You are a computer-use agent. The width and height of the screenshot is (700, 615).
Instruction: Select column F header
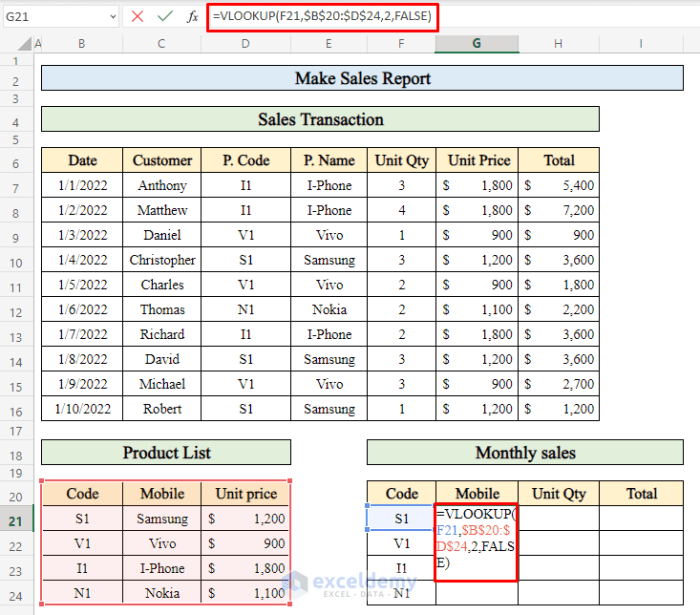401,44
